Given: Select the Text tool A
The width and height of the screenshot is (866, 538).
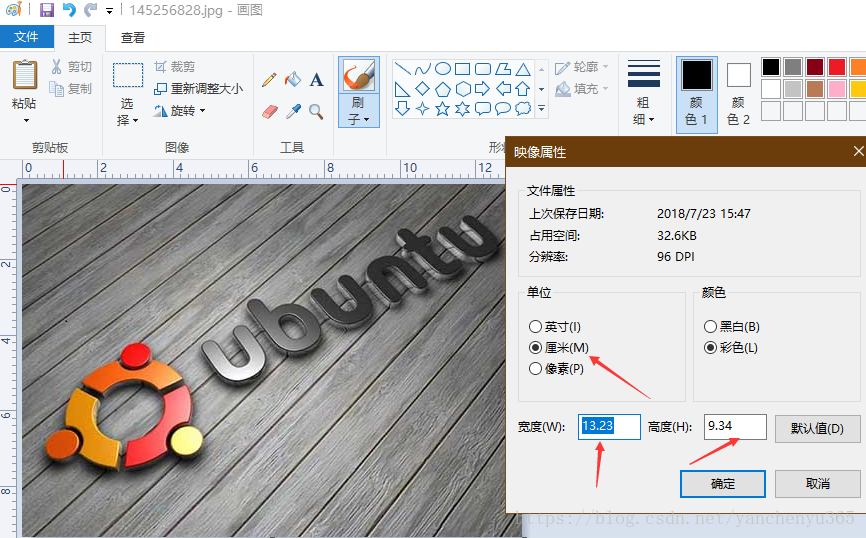Looking at the screenshot, I should pyautogui.click(x=316, y=80).
